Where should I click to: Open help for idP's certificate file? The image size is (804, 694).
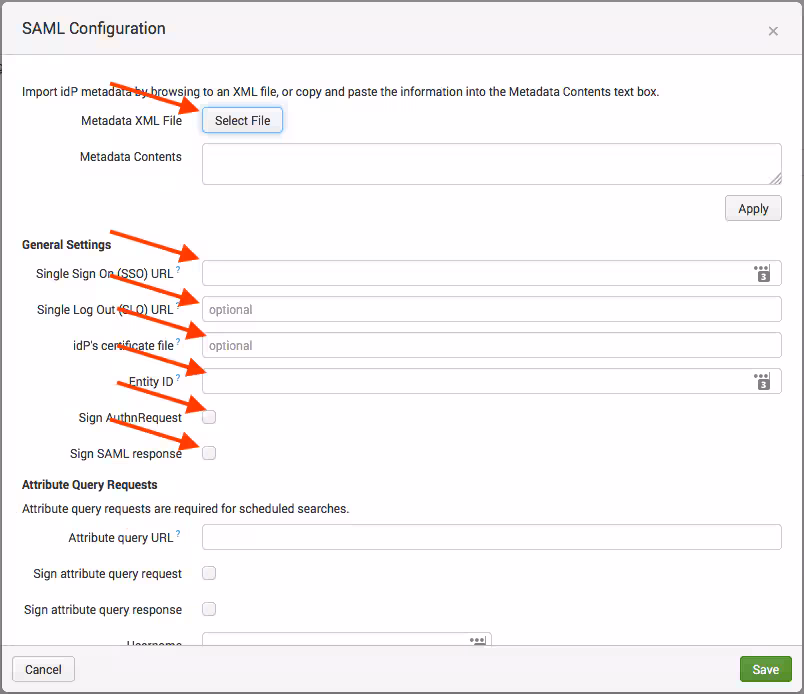(176, 339)
